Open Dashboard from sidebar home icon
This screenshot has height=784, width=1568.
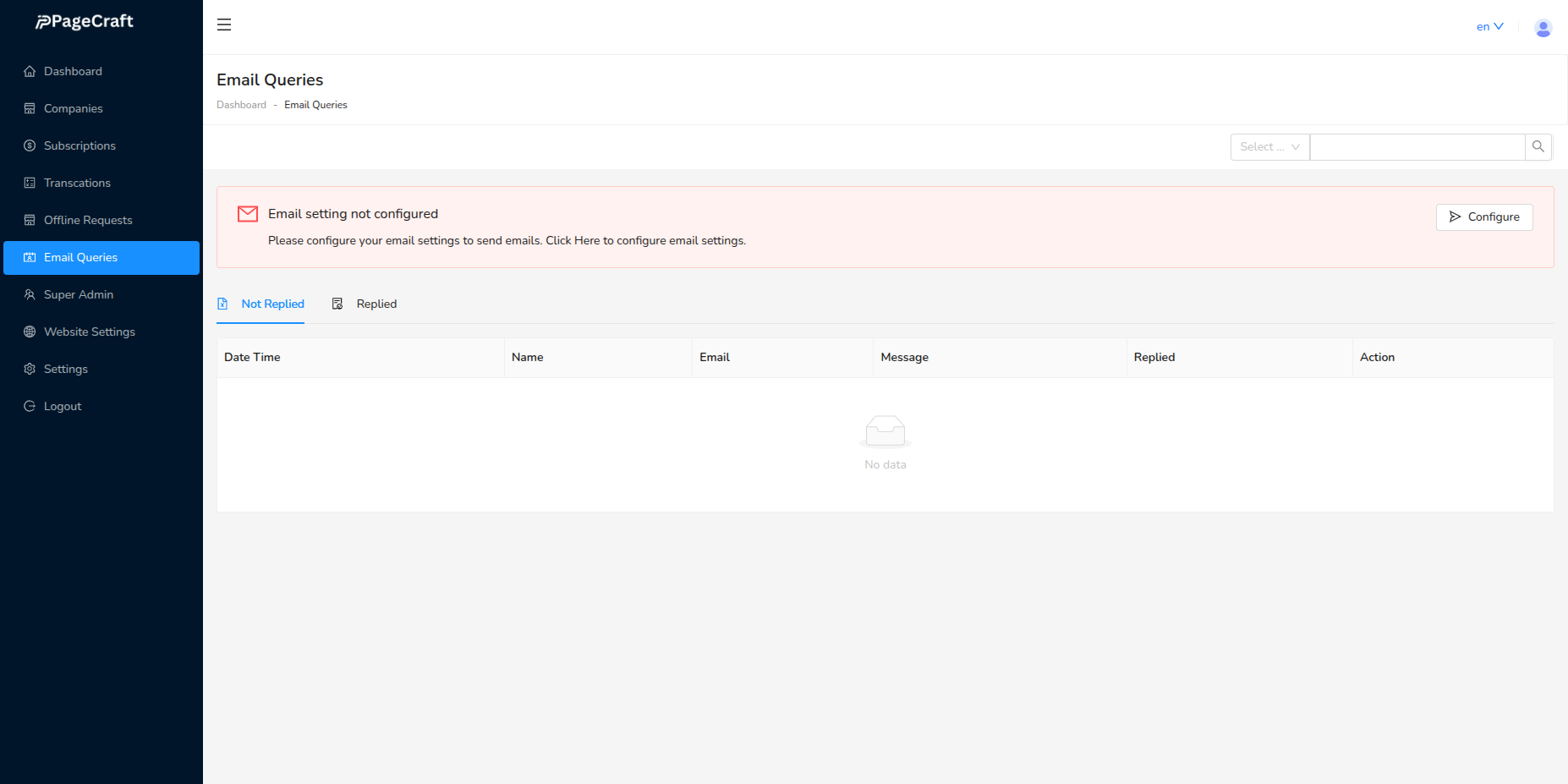click(x=30, y=72)
